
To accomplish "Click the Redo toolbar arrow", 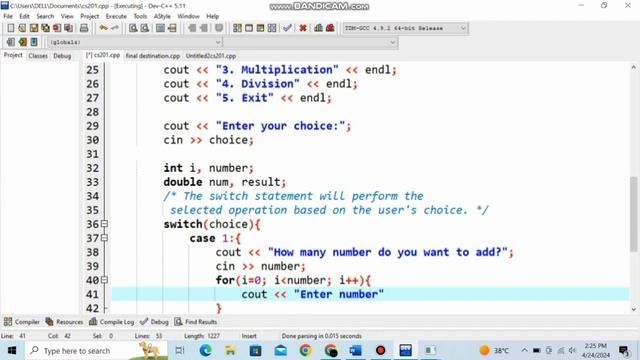I will (115, 28).
